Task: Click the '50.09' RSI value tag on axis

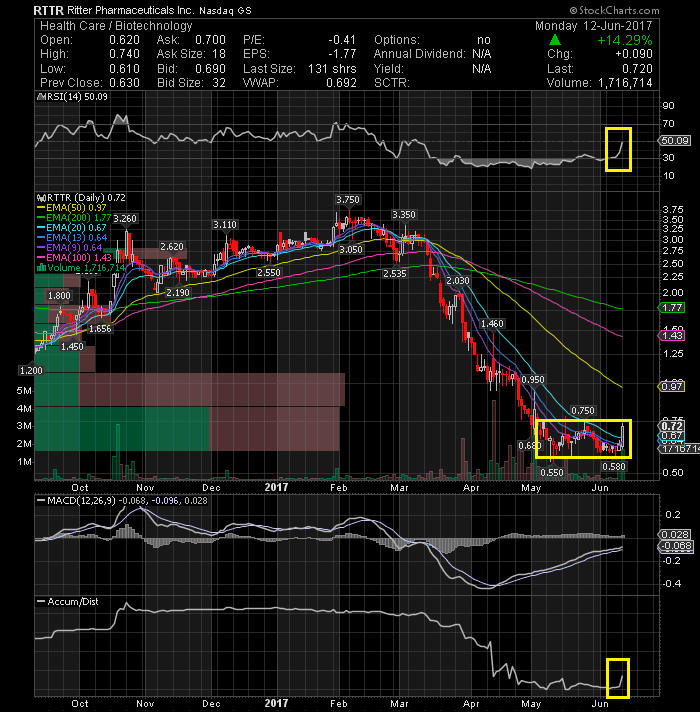Action: click(x=675, y=141)
